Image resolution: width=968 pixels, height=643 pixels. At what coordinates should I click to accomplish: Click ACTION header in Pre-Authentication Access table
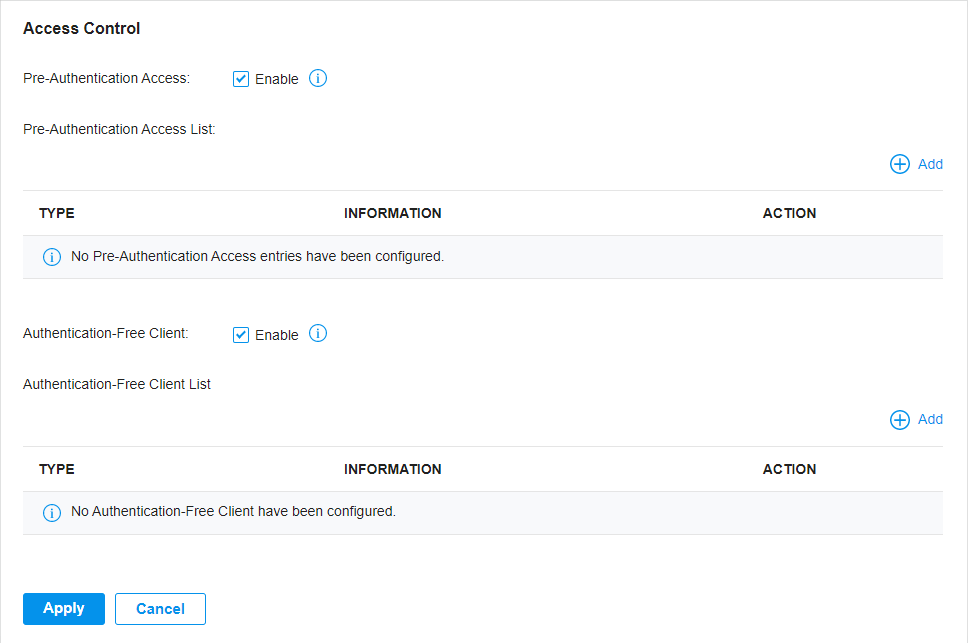coord(789,213)
